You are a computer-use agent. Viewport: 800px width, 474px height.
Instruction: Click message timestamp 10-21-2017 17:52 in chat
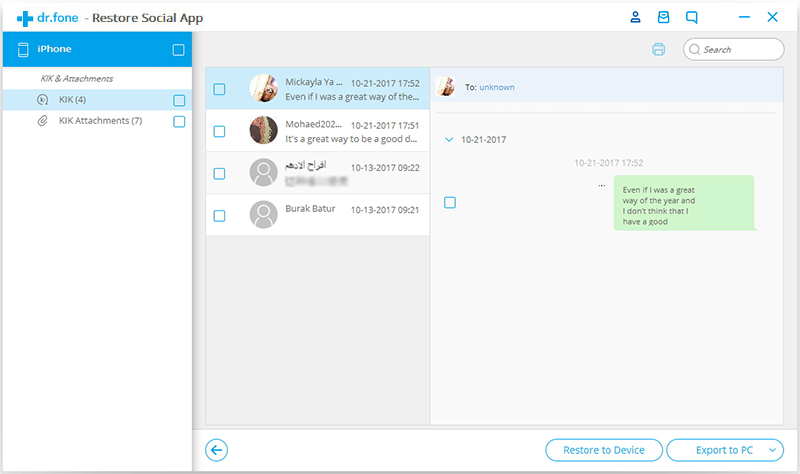(x=609, y=163)
